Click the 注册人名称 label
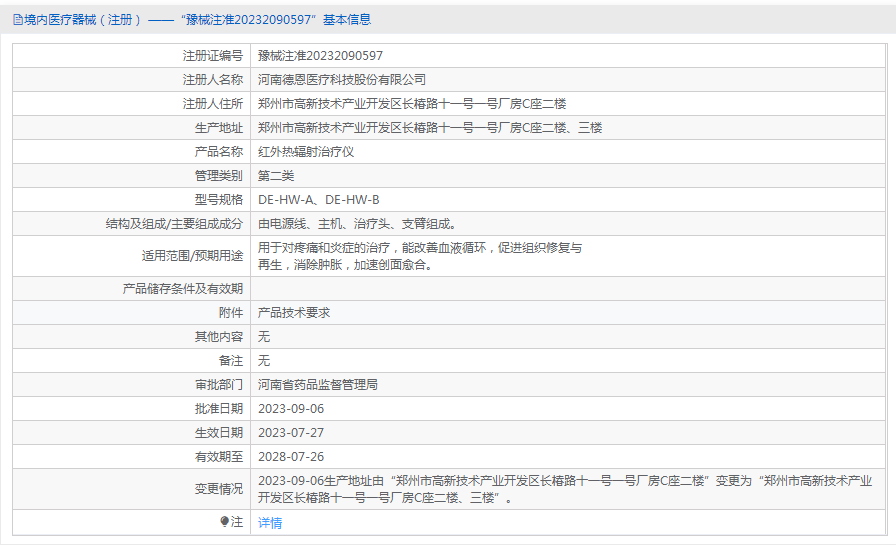This screenshot has height=545, width=896. 213,80
